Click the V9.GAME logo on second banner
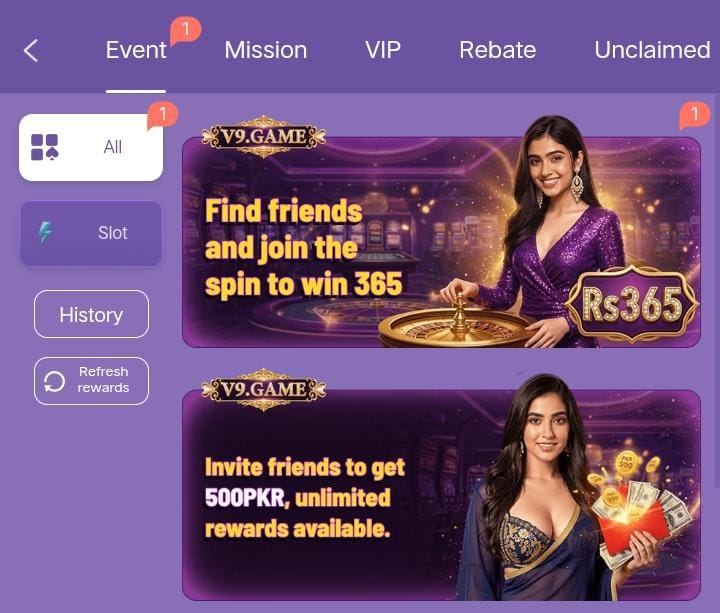Image resolution: width=720 pixels, height=613 pixels. [x=264, y=389]
